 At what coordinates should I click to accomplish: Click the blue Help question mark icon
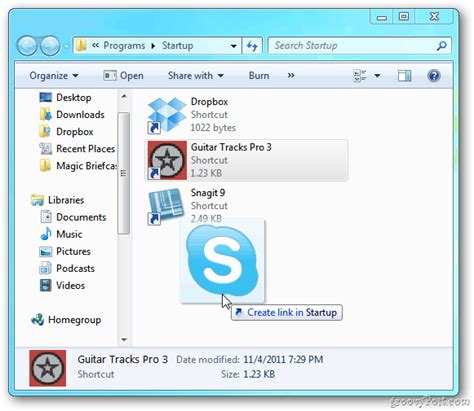click(x=434, y=76)
